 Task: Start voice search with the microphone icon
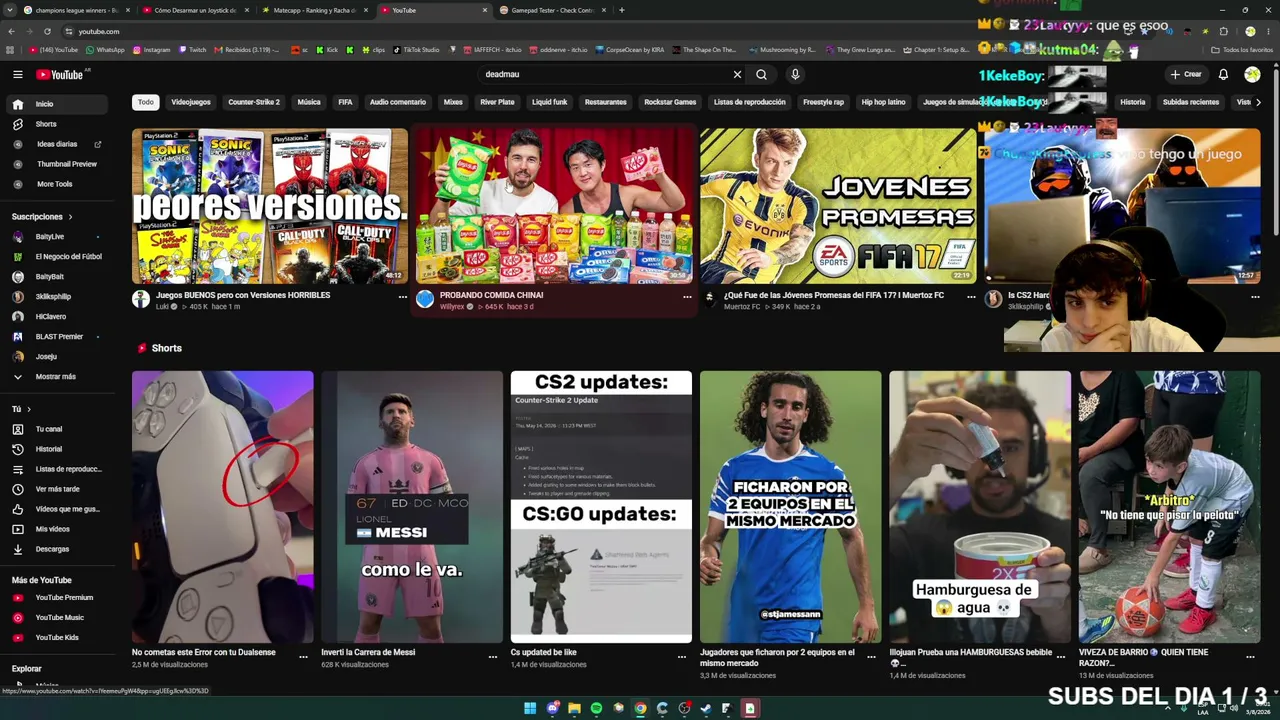coord(795,74)
